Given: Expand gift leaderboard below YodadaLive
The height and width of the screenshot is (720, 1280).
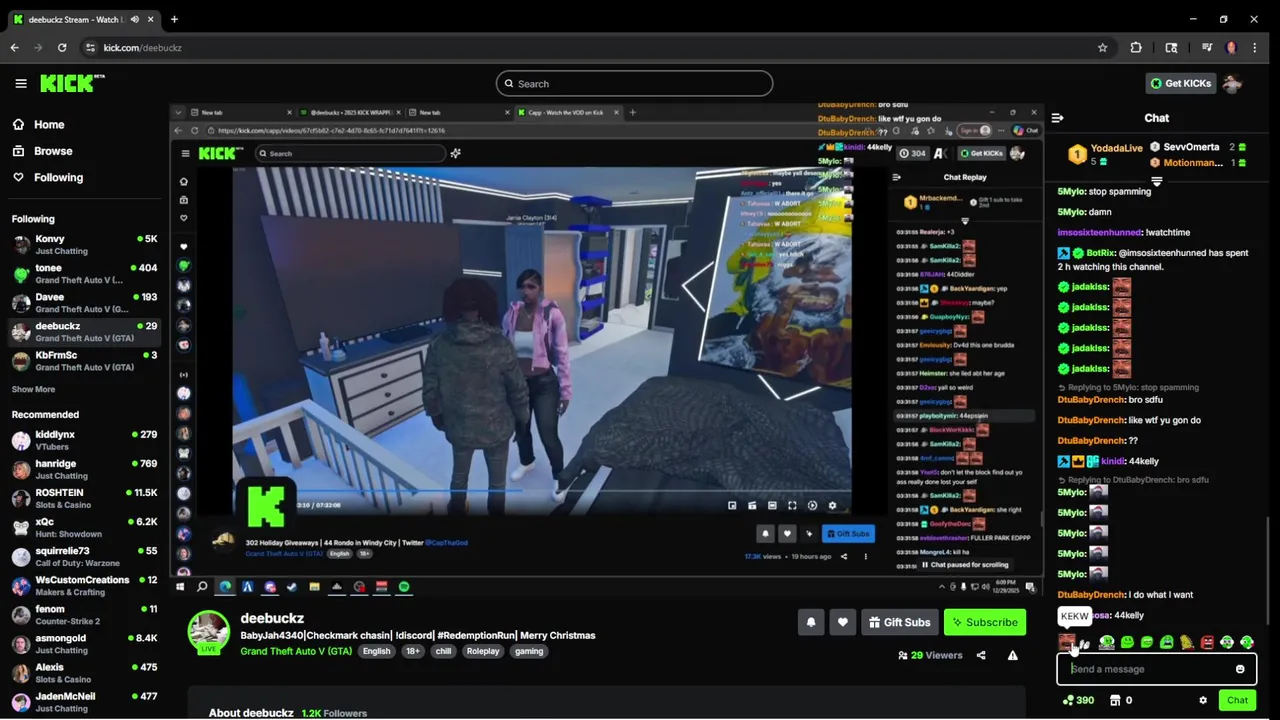Looking at the screenshot, I should [1157, 182].
